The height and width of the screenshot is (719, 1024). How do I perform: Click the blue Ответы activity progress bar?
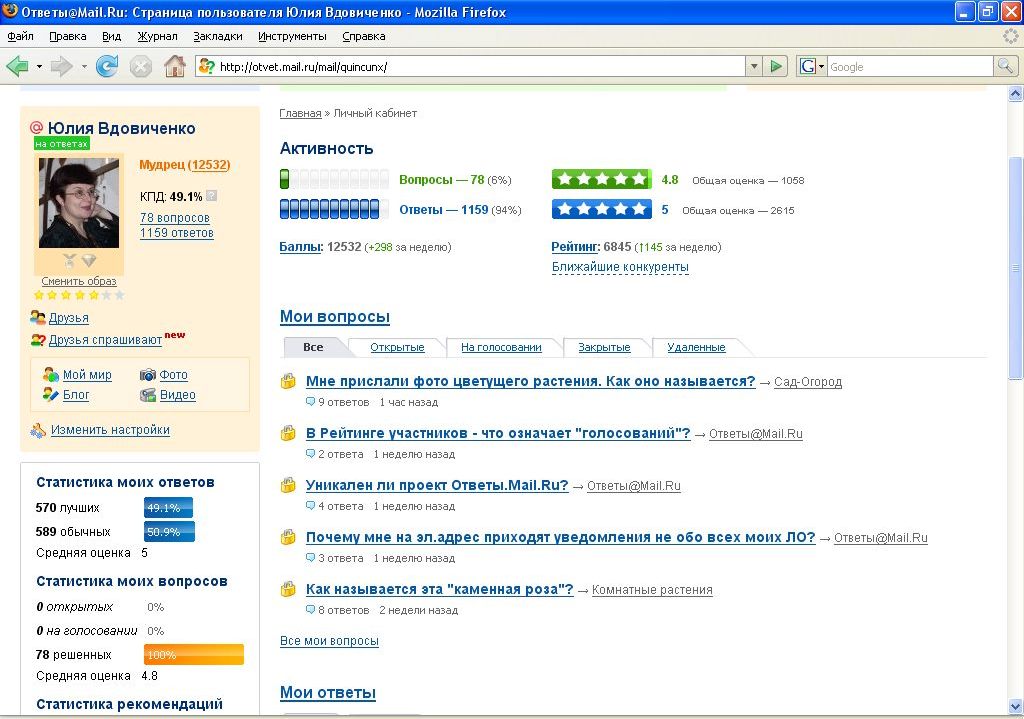coord(334,210)
